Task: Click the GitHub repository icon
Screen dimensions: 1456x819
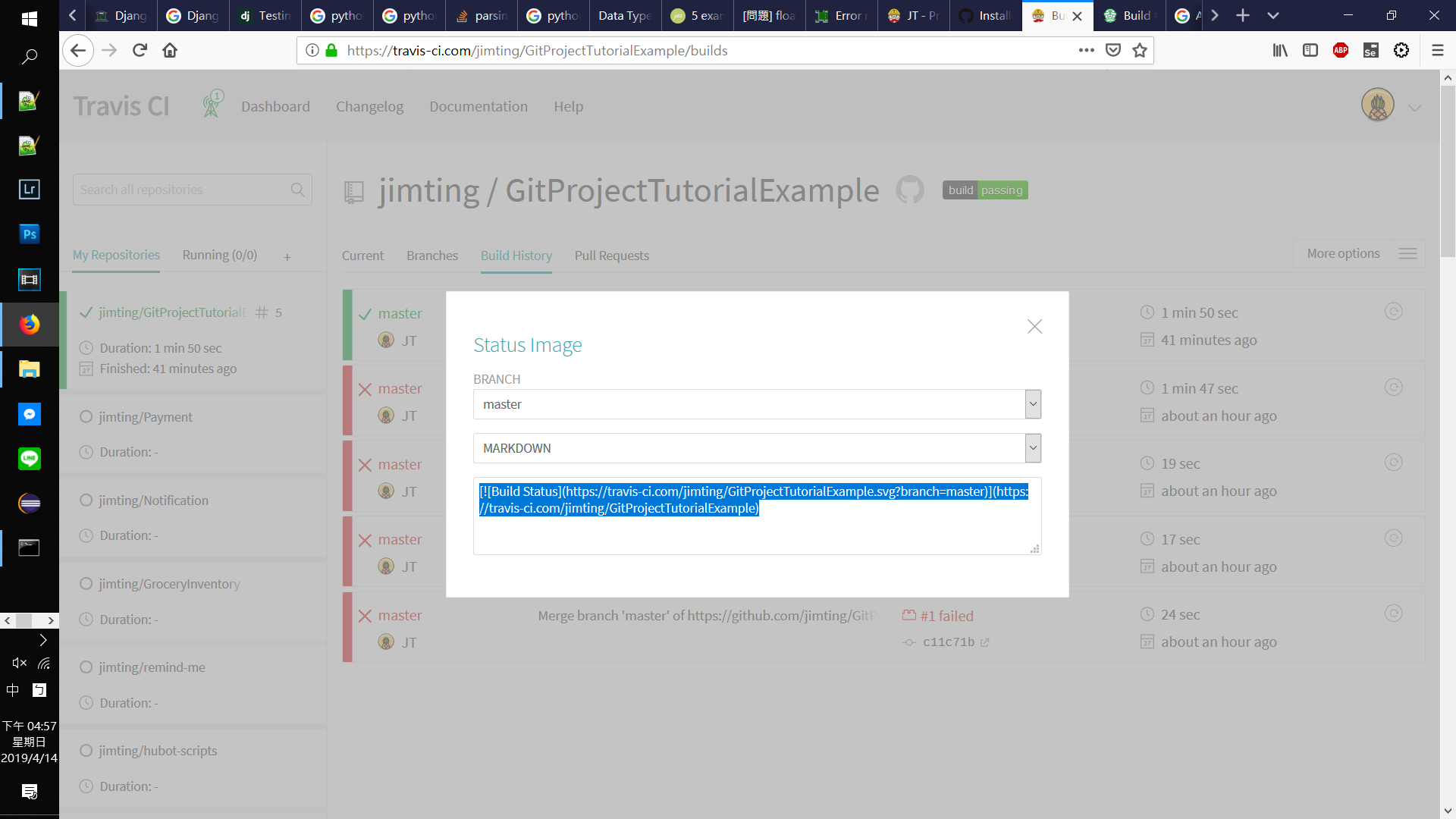Action: click(909, 190)
